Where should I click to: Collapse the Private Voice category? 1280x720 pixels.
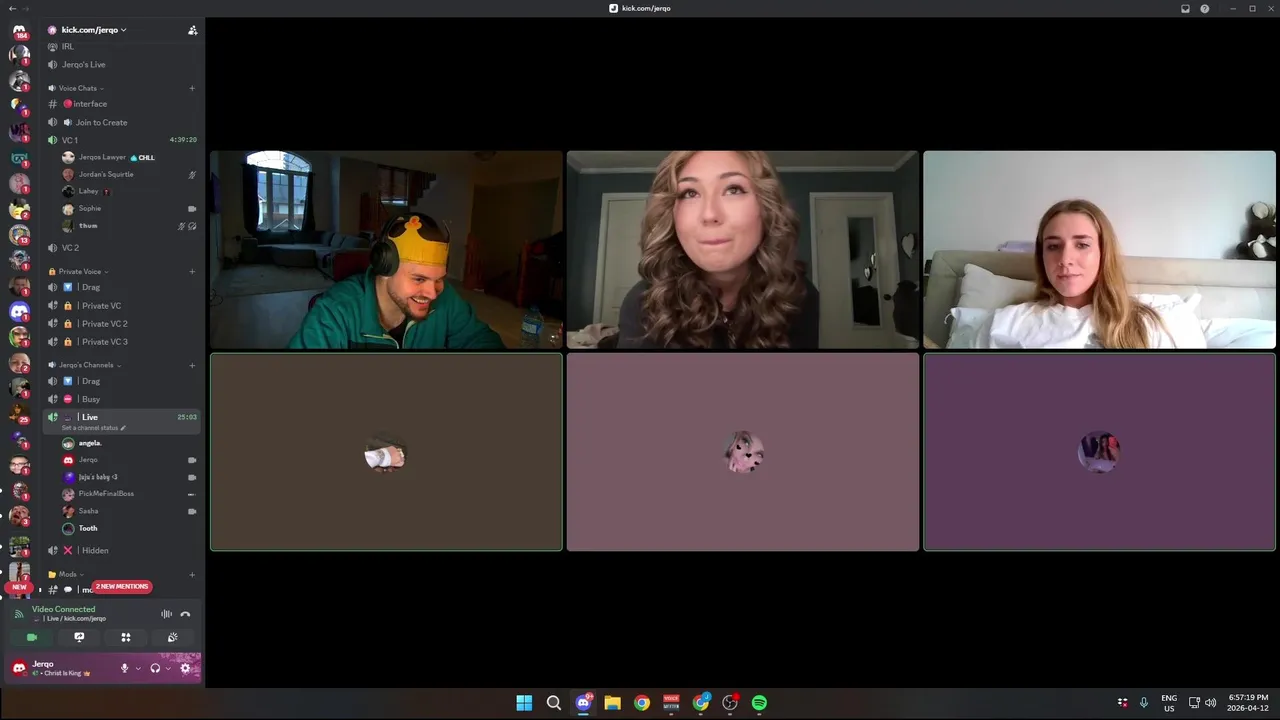80,271
